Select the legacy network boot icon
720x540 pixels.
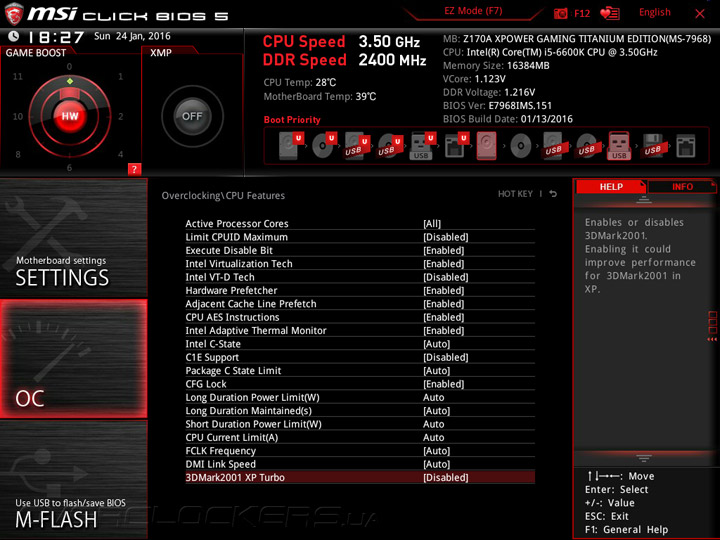point(686,146)
